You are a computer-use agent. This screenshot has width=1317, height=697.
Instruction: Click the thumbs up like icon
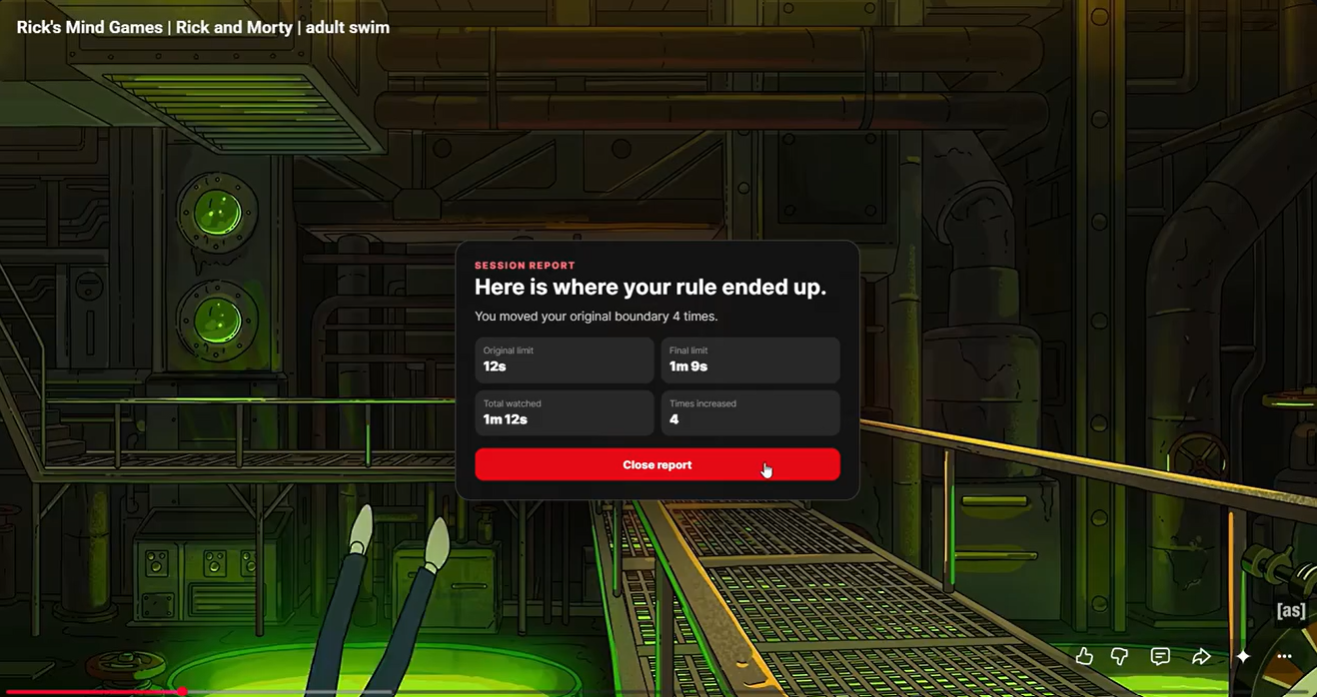(x=1084, y=656)
